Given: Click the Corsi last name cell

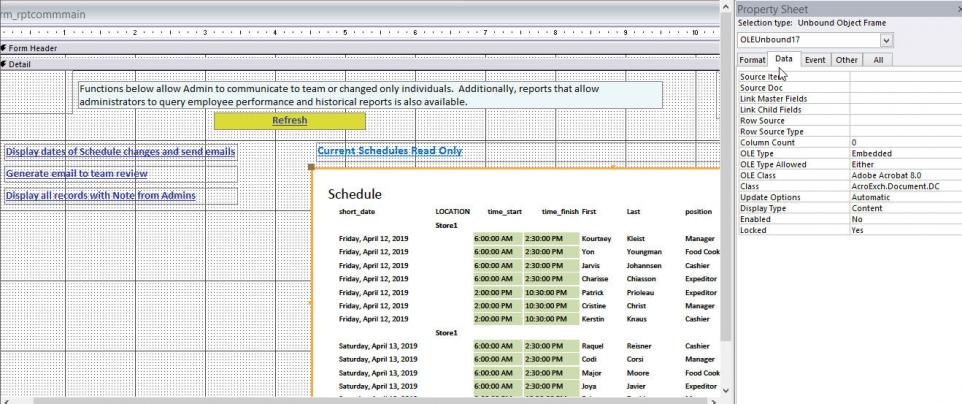Looking at the screenshot, I should [x=636, y=360].
